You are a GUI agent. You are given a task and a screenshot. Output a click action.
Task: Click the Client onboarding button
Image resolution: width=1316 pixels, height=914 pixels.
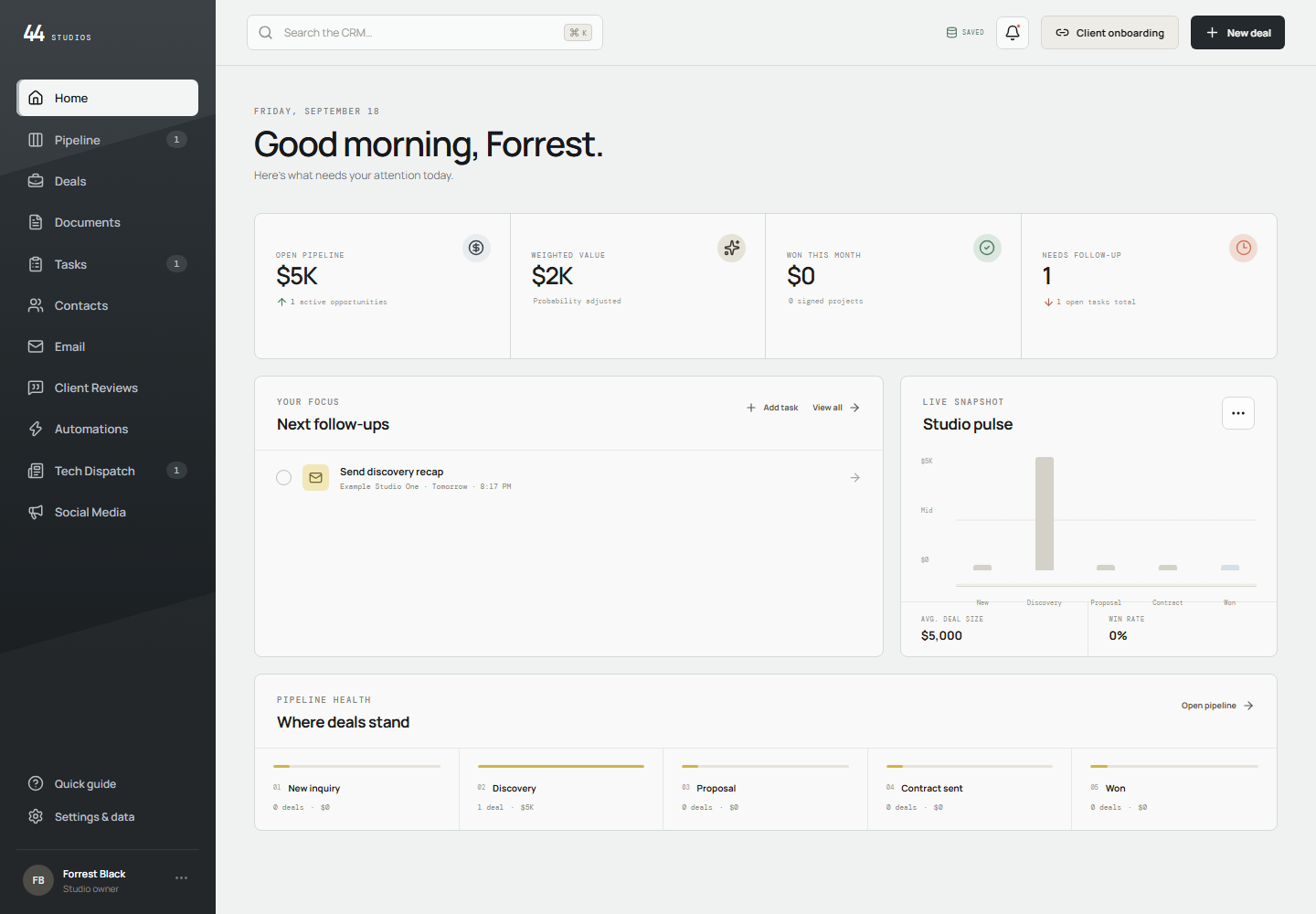tap(1109, 33)
